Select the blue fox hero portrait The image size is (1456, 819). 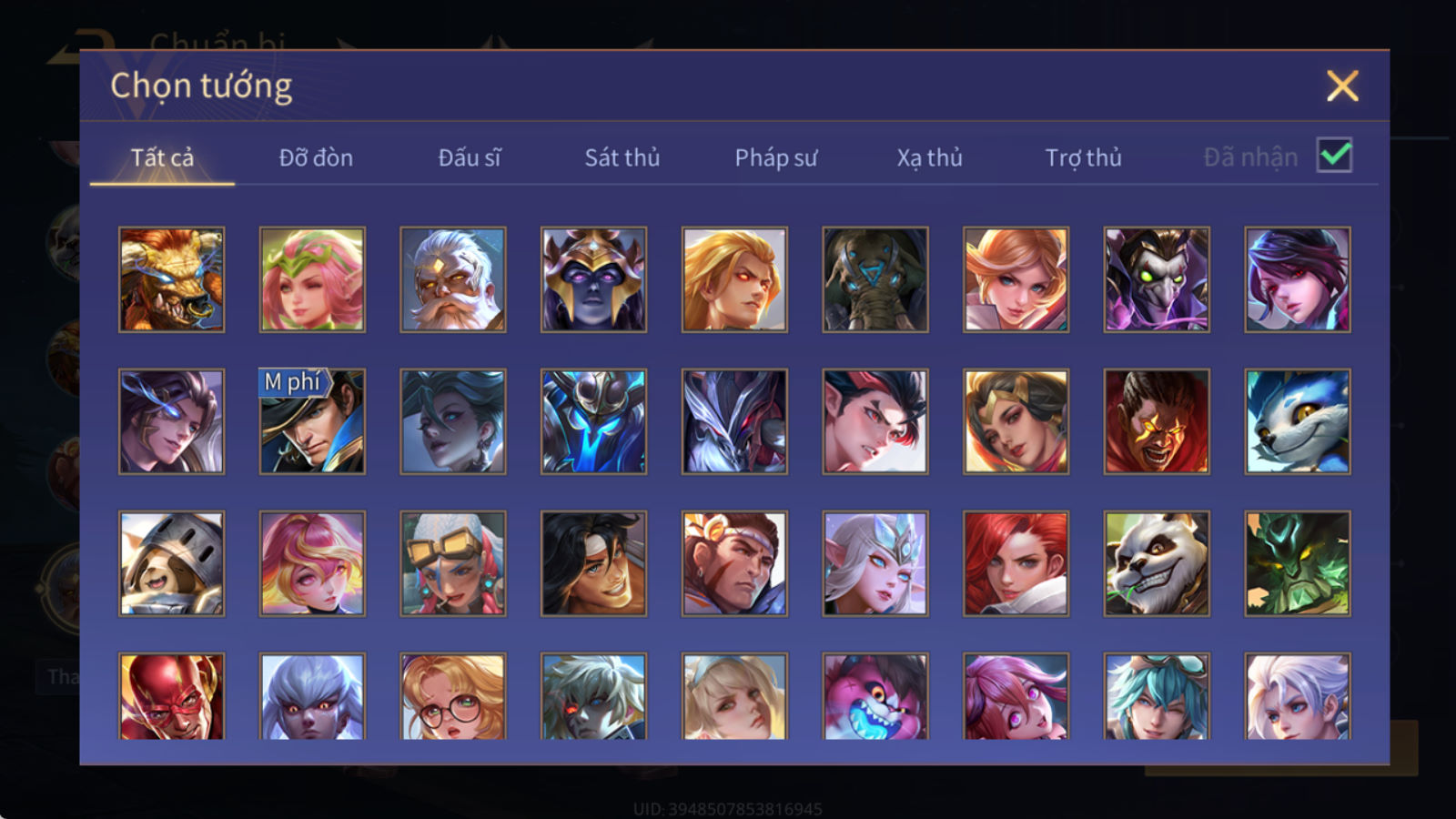(1298, 421)
